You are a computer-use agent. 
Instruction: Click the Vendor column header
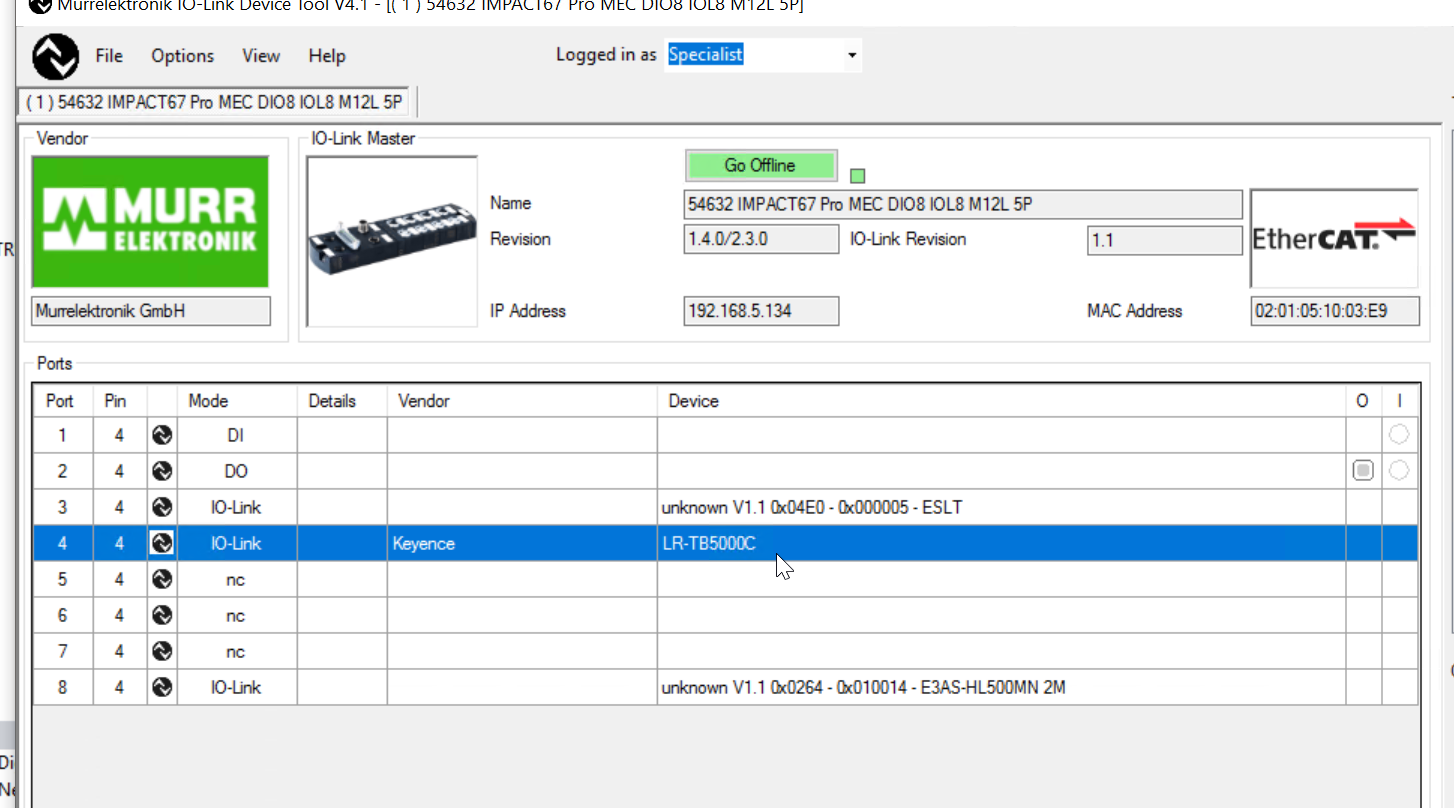(x=522, y=401)
